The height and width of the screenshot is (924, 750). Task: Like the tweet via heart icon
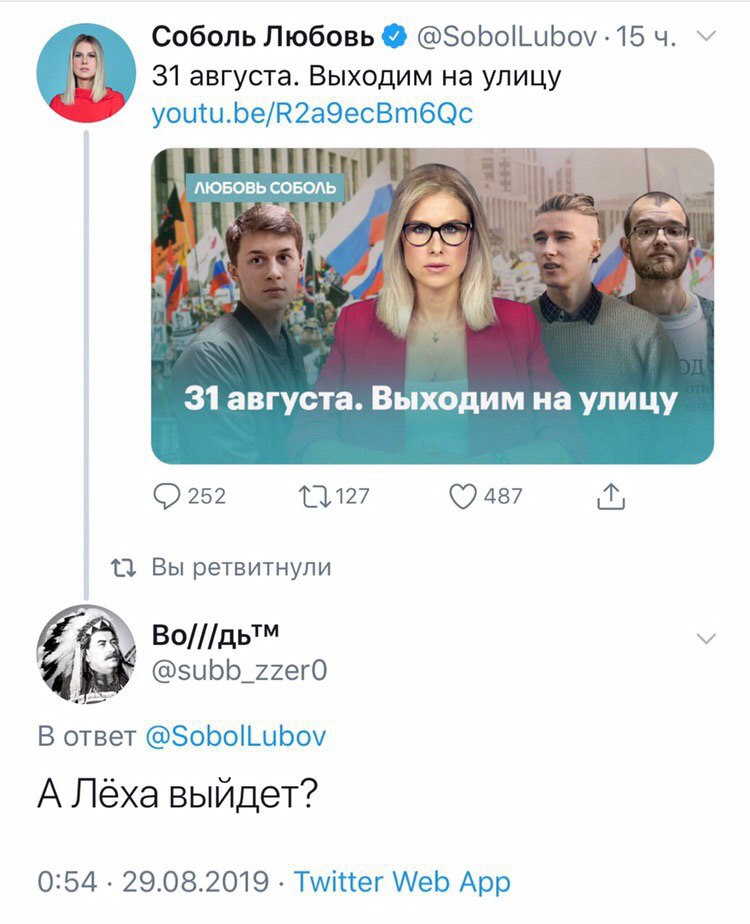tap(463, 496)
